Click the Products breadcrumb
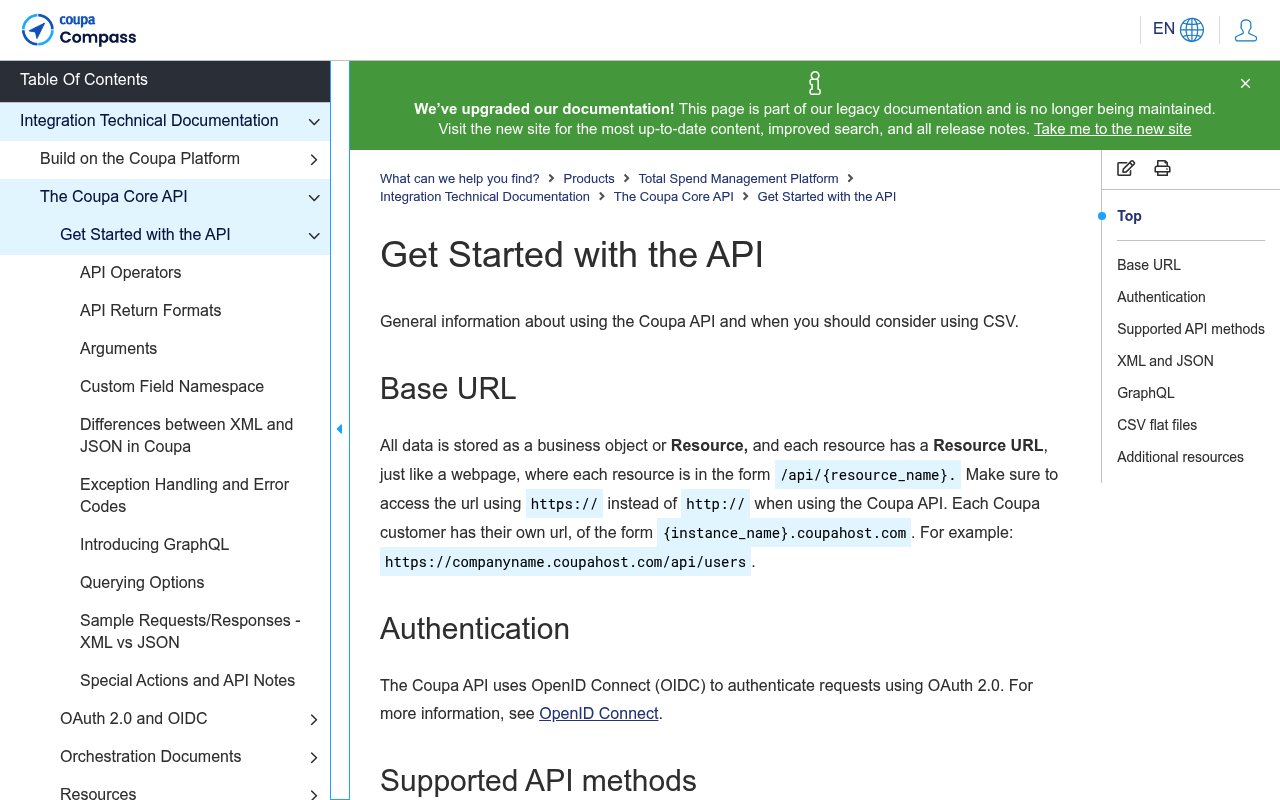1280x800 pixels. (x=589, y=179)
